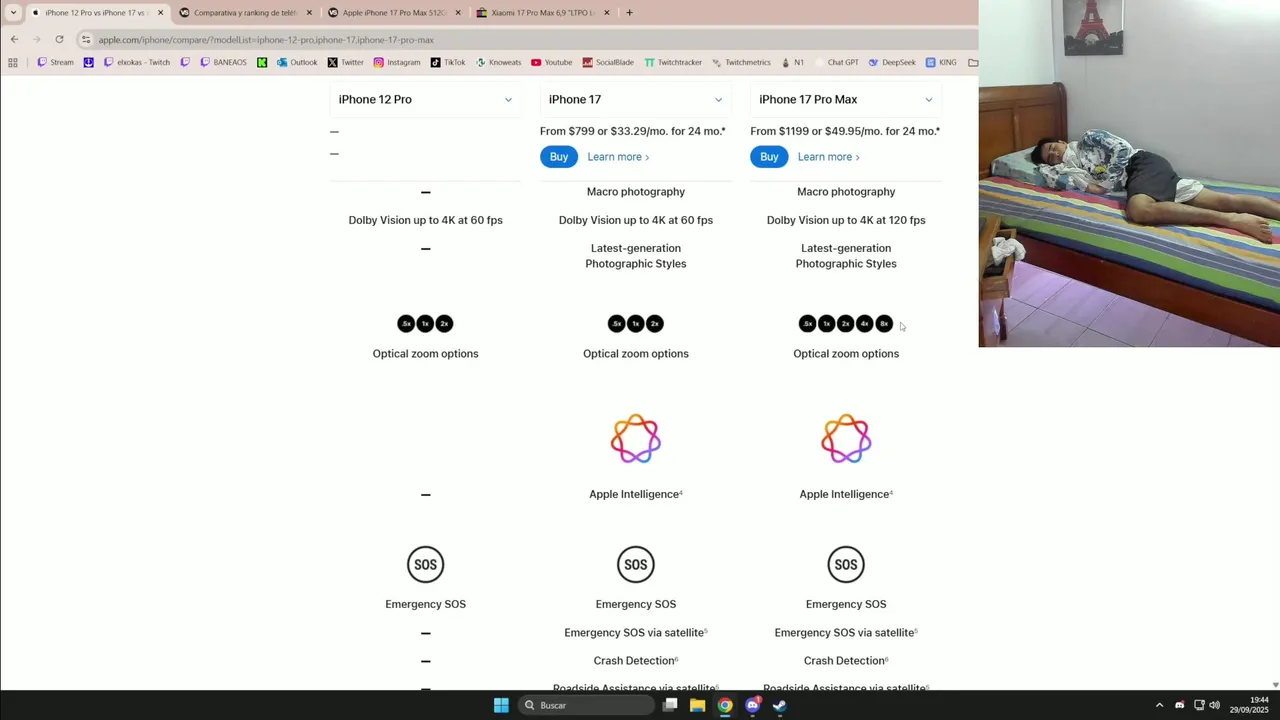Open the browser tab search dropdown
This screenshot has width=1280, height=720.
click(x=13, y=12)
